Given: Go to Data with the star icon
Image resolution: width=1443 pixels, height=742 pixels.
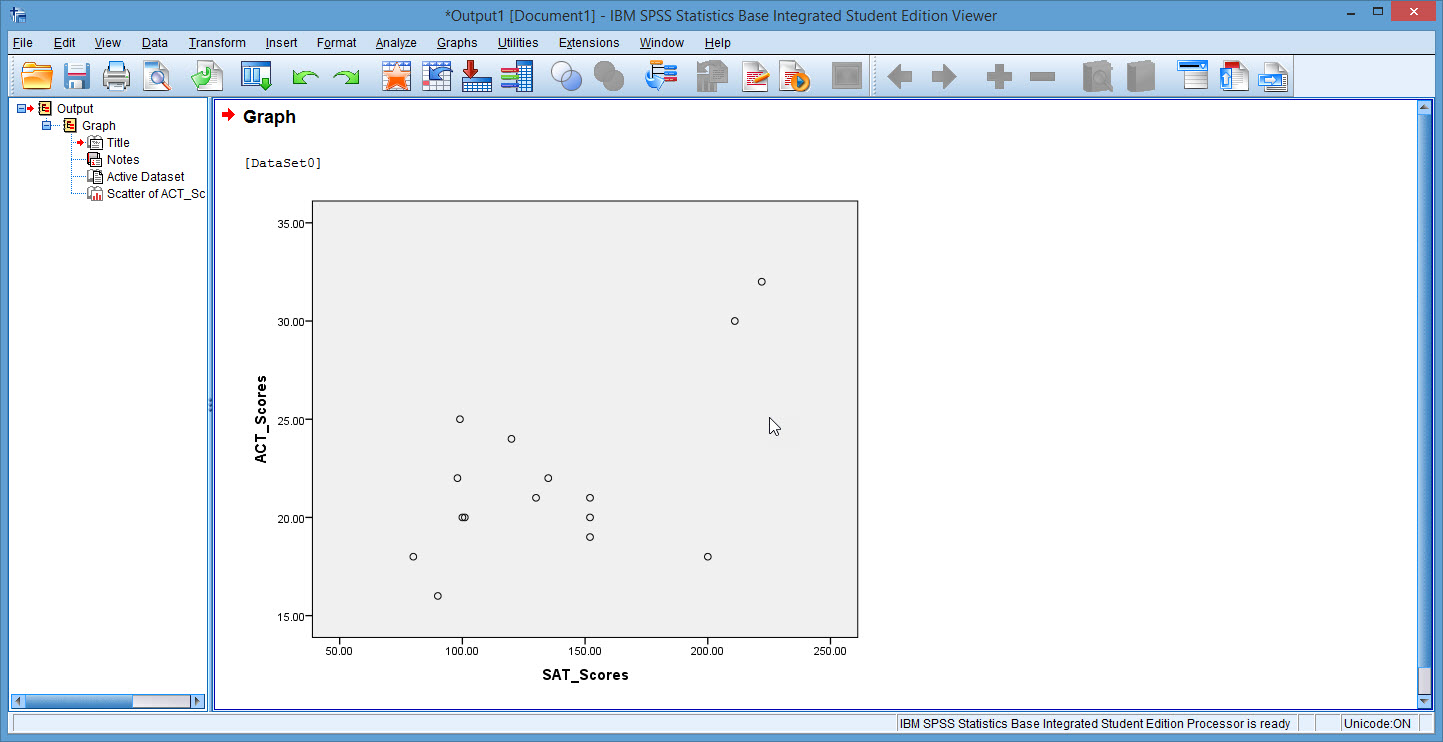Looking at the screenshot, I should (396, 76).
